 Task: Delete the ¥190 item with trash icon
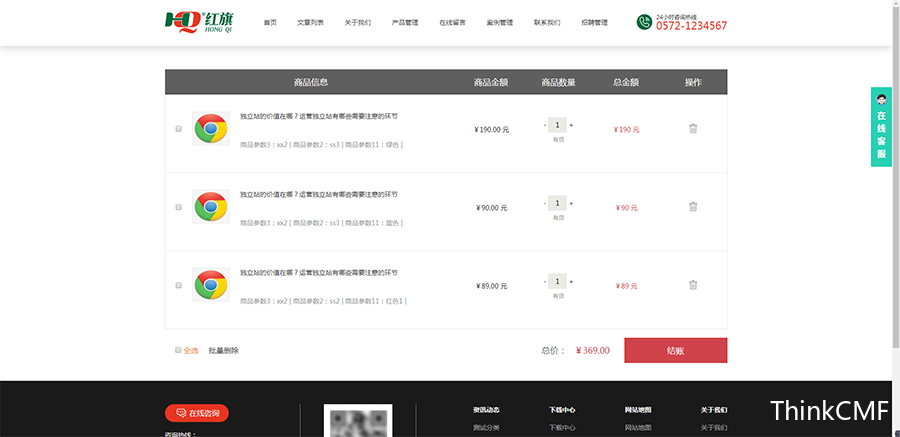coord(693,128)
